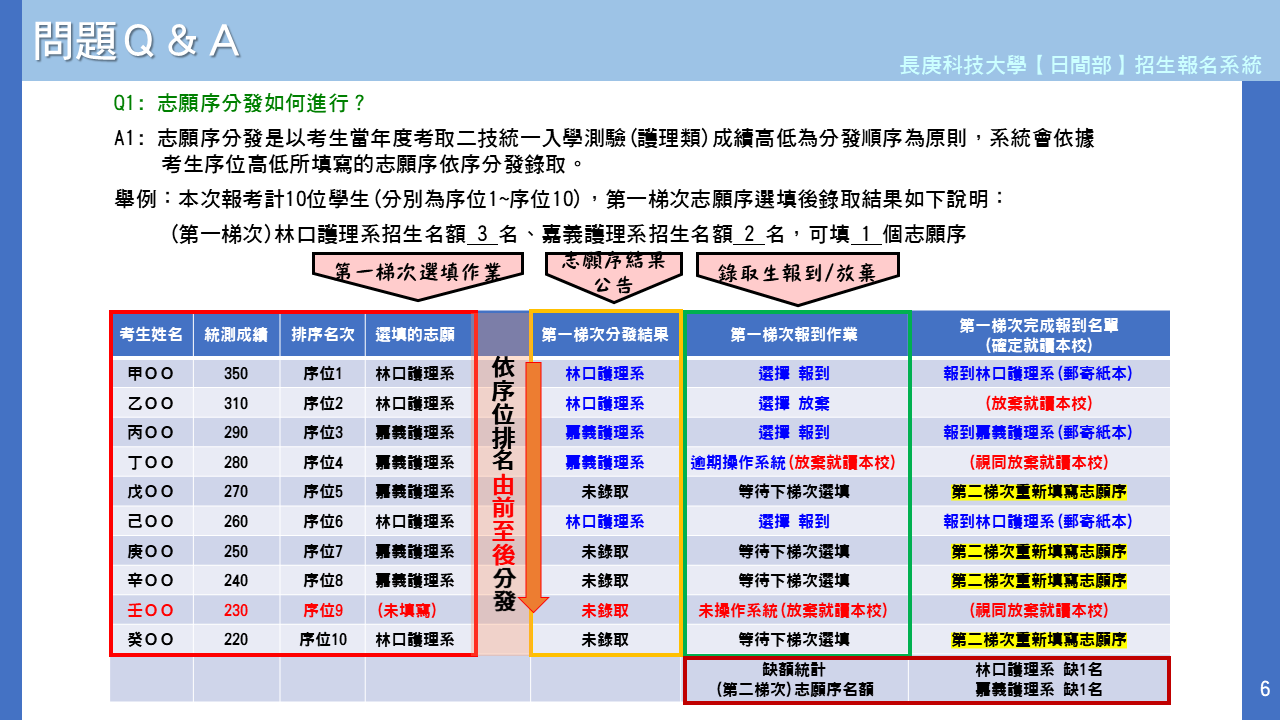Select the score value 260
Viewport: 1280px width, 720px height.
tap(236, 522)
